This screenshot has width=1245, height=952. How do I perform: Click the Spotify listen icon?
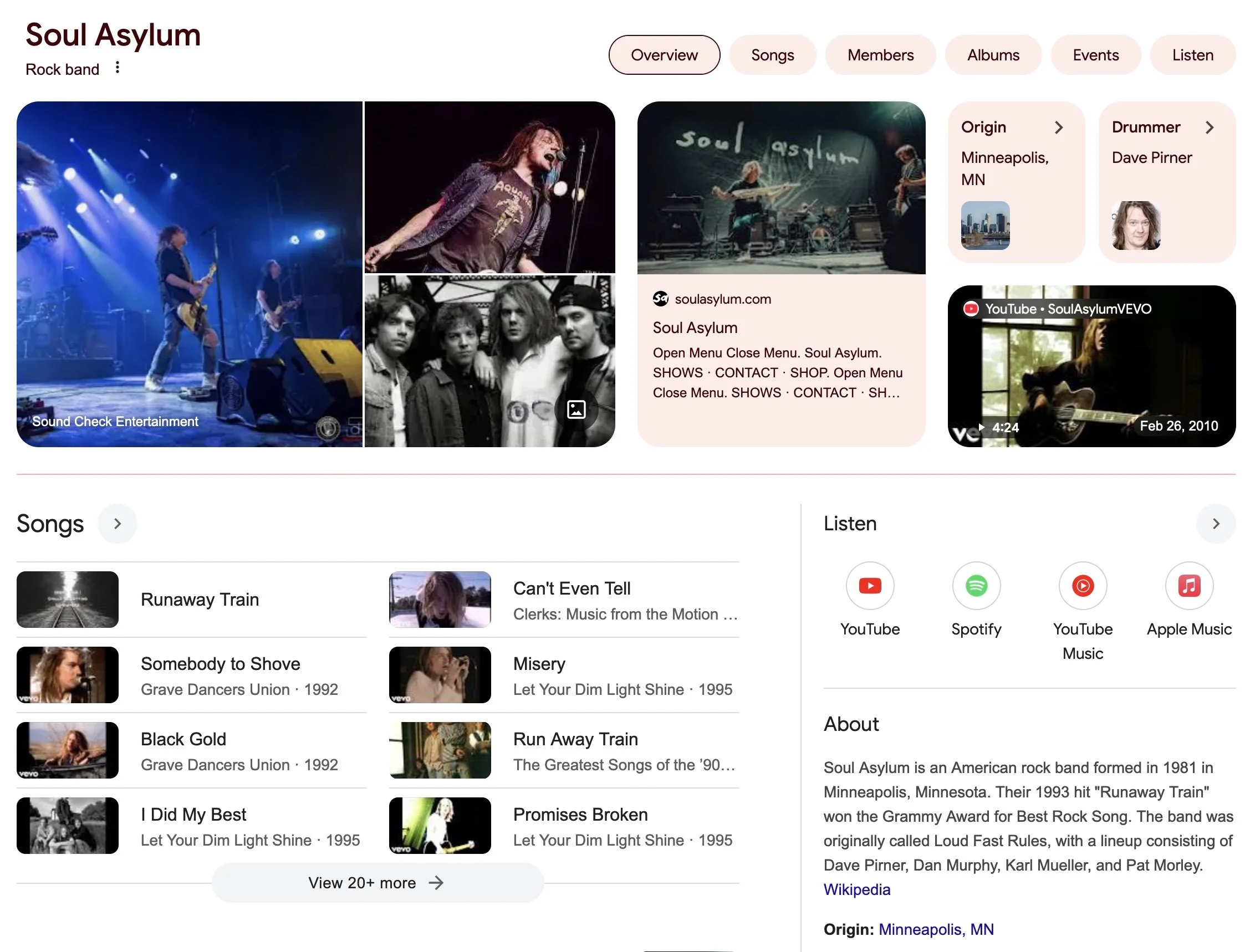point(976,585)
